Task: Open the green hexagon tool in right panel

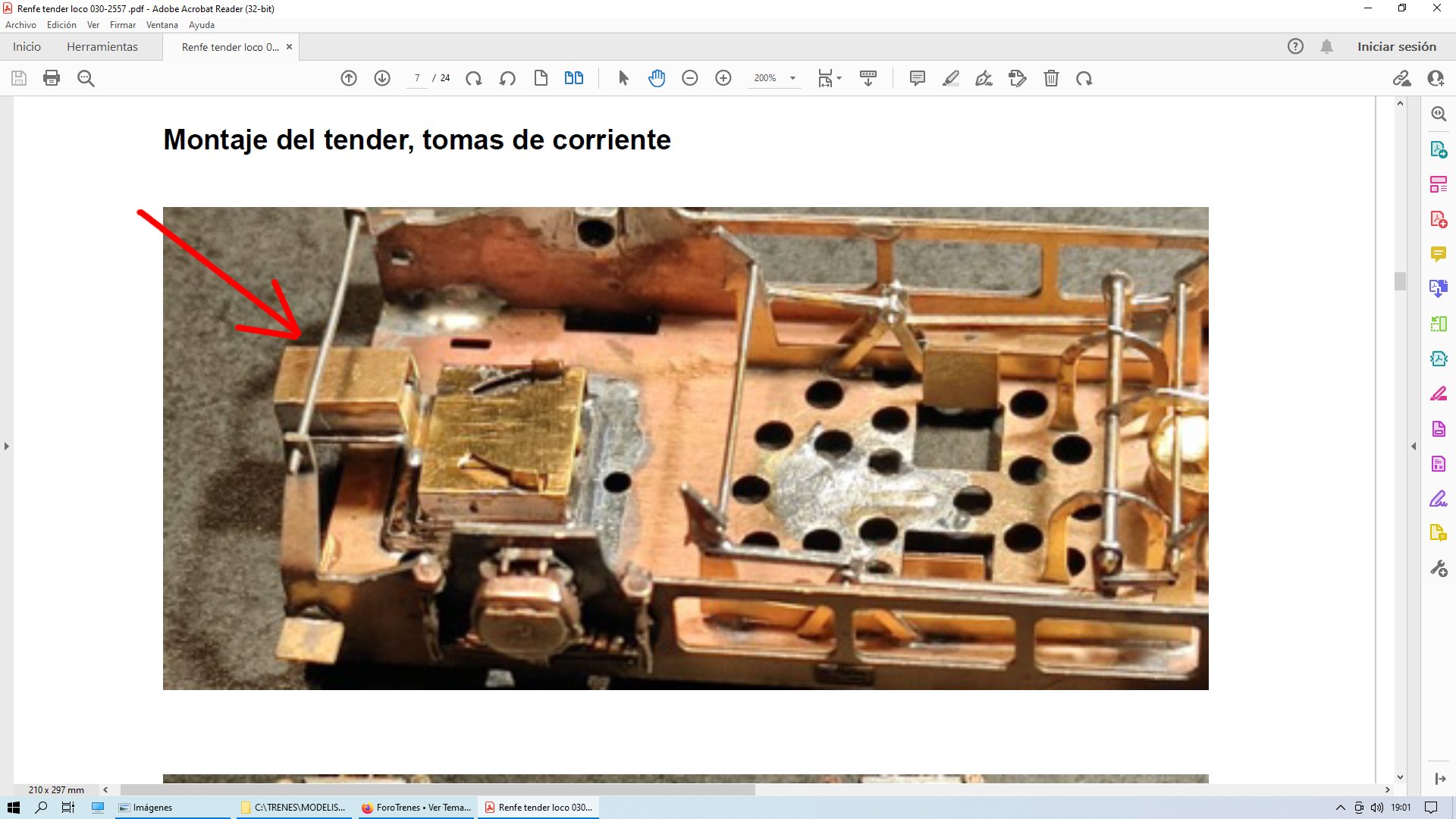Action: coord(1439,359)
